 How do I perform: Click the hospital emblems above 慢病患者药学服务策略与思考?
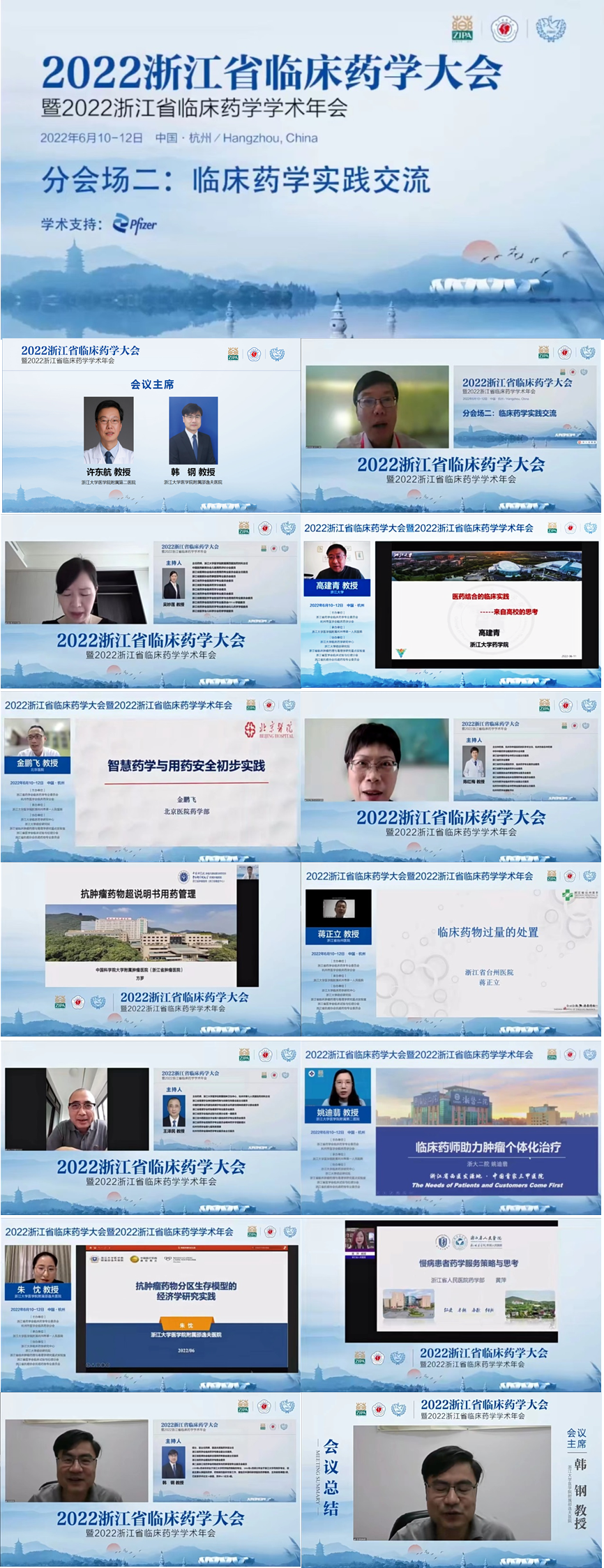click(469, 1241)
